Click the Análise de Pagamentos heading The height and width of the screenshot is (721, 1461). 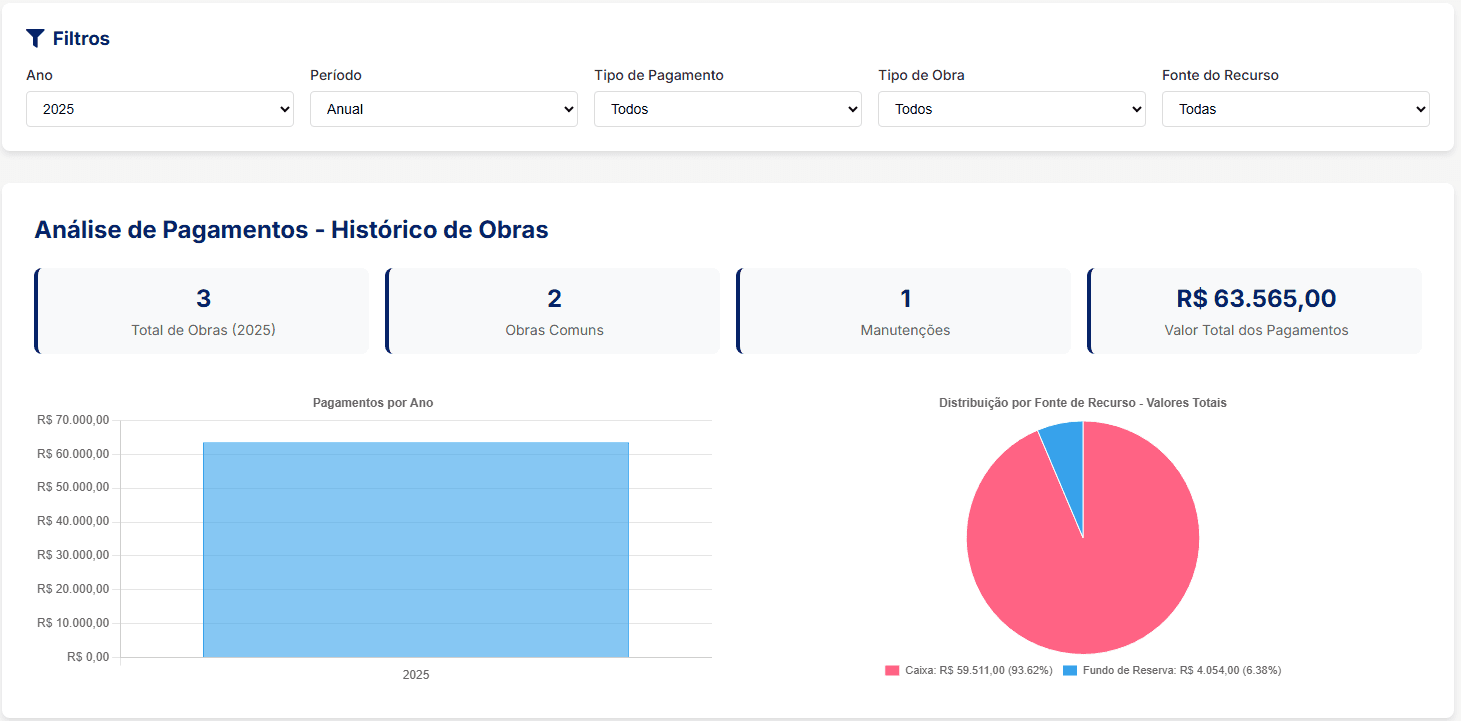click(291, 230)
